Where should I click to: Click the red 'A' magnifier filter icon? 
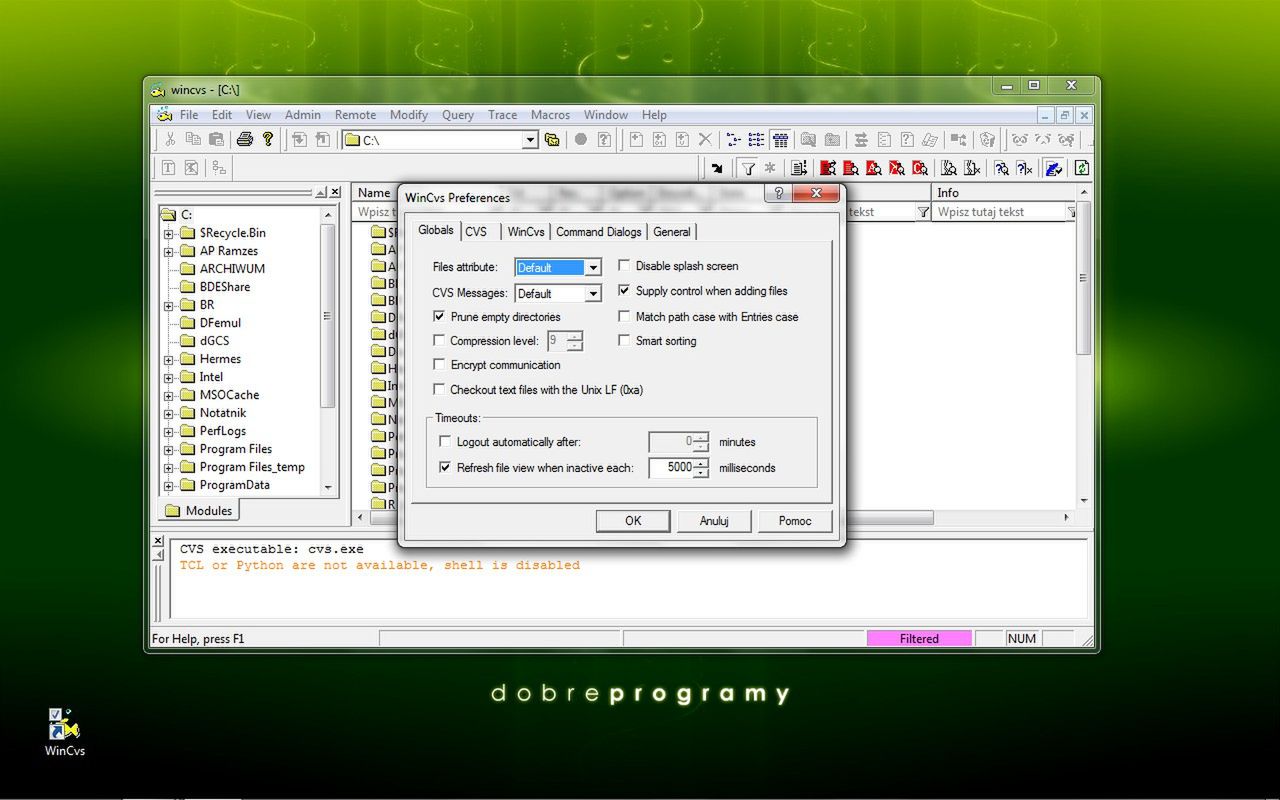coord(875,168)
